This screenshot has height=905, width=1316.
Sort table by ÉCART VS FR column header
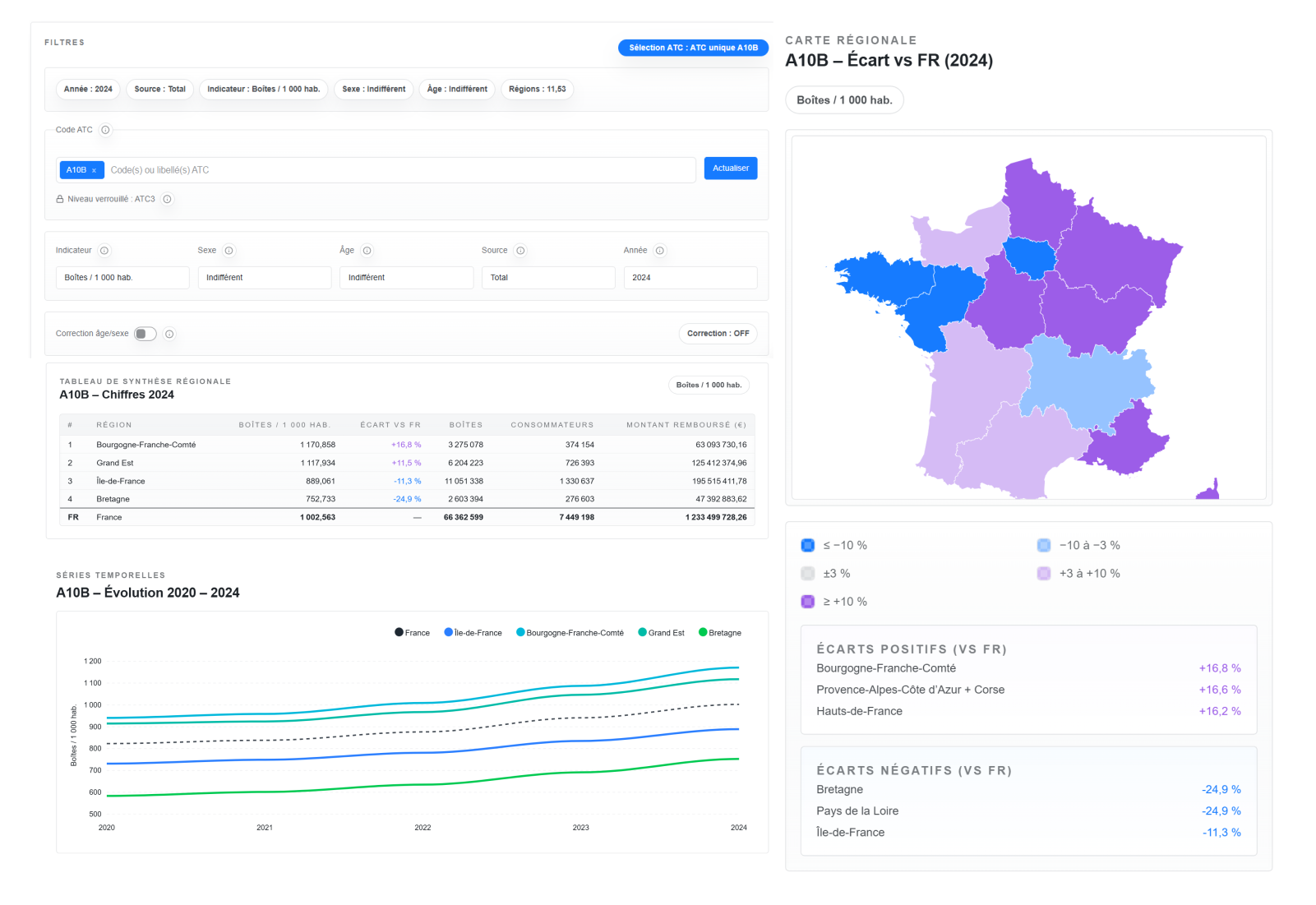click(x=390, y=425)
